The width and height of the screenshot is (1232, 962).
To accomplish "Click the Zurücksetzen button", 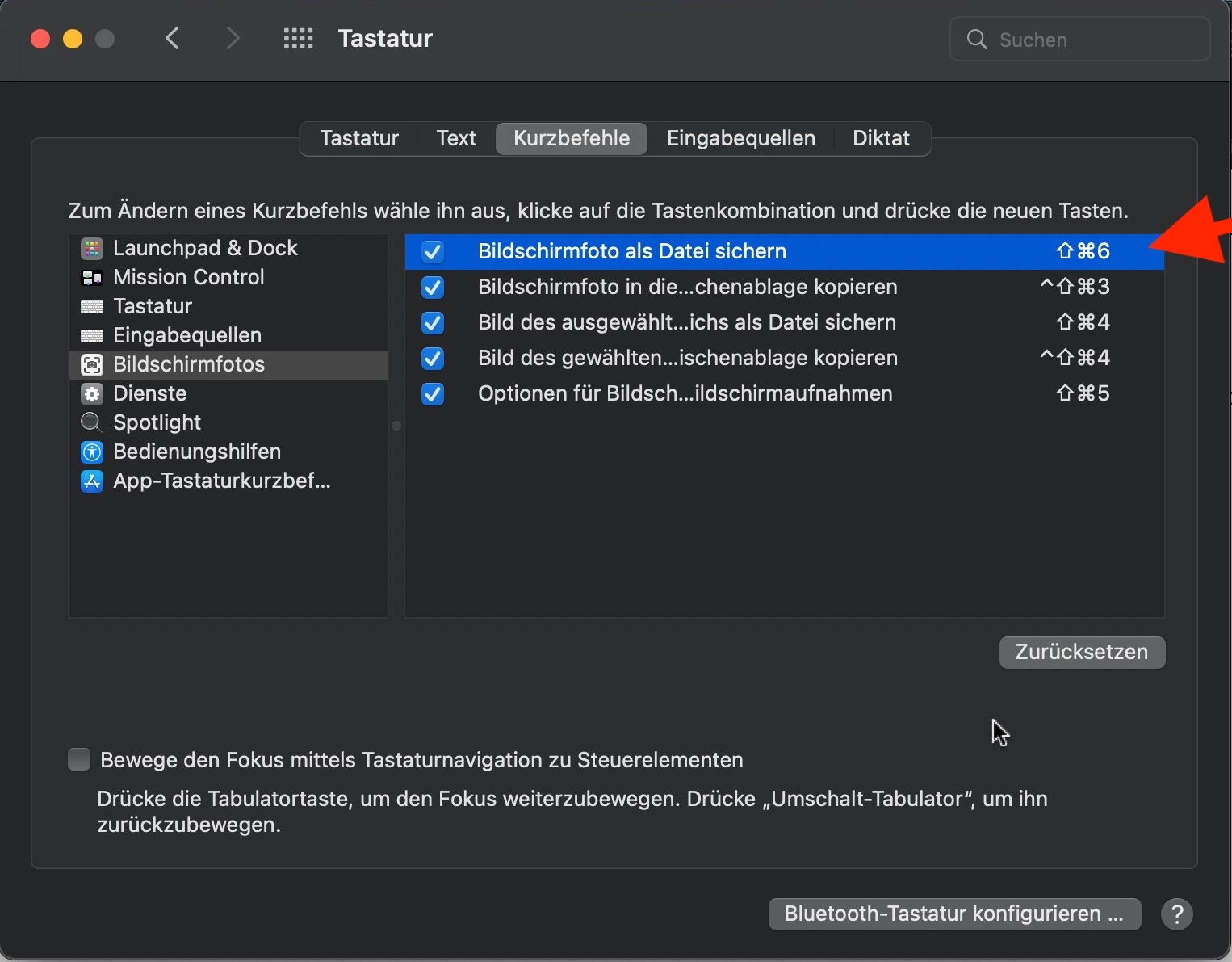I will pyautogui.click(x=1081, y=652).
